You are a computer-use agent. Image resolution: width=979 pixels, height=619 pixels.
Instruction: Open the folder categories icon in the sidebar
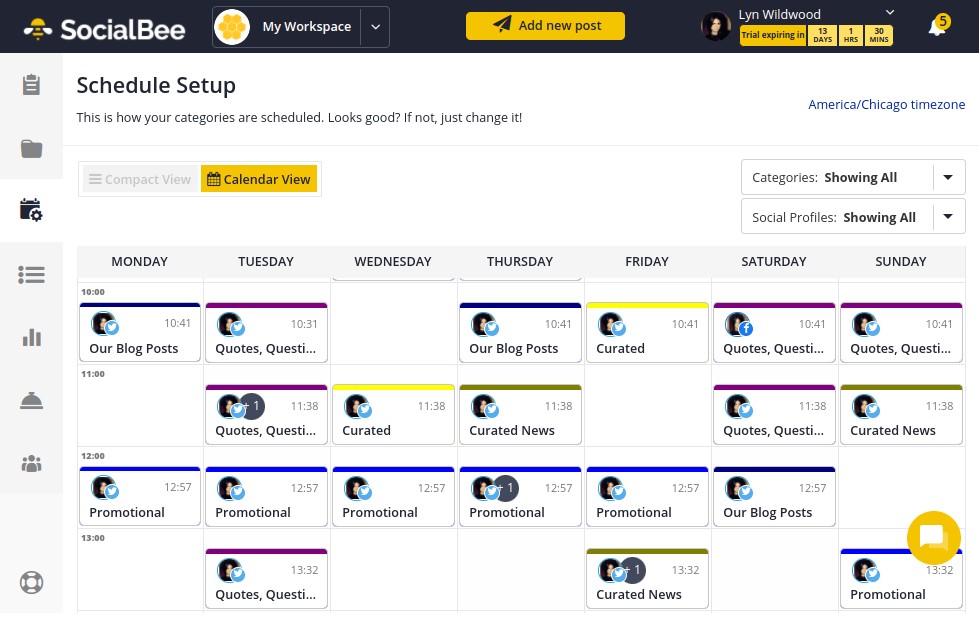click(x=31, y=148)
